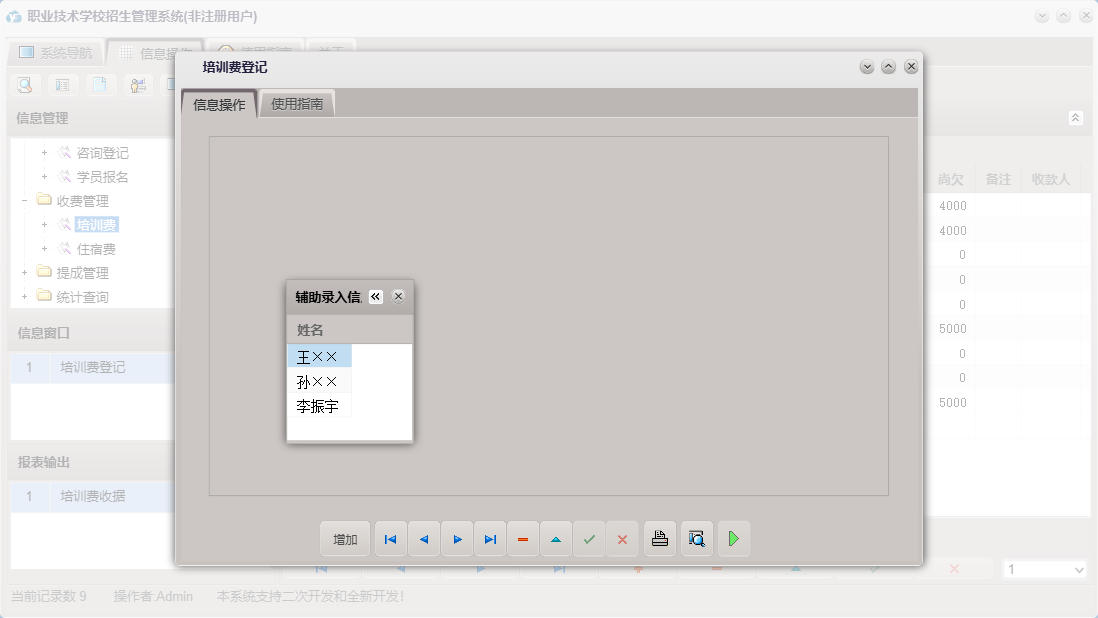Collapse the 培训费登记 dialog with down-chevron button
1098x618 pixels.
(867, 67)
